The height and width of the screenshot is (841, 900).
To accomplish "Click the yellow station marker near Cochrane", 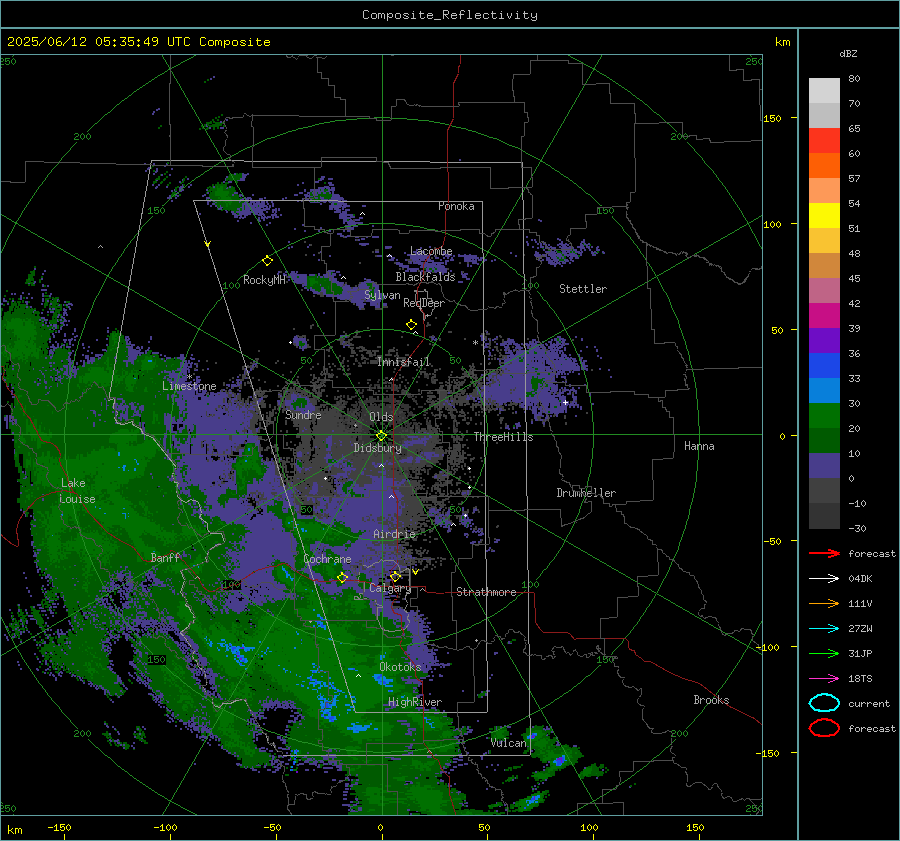I will (x=342, y=578).
